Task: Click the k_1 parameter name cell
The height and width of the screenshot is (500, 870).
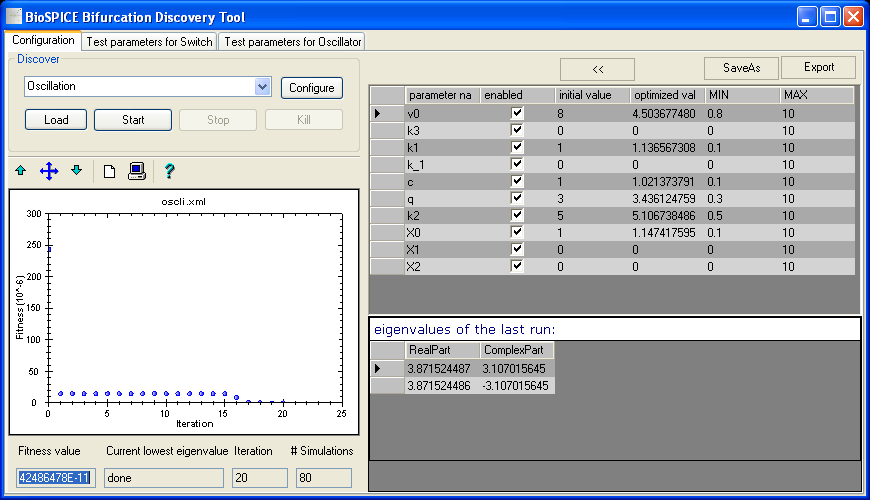Action: [442, 165]
